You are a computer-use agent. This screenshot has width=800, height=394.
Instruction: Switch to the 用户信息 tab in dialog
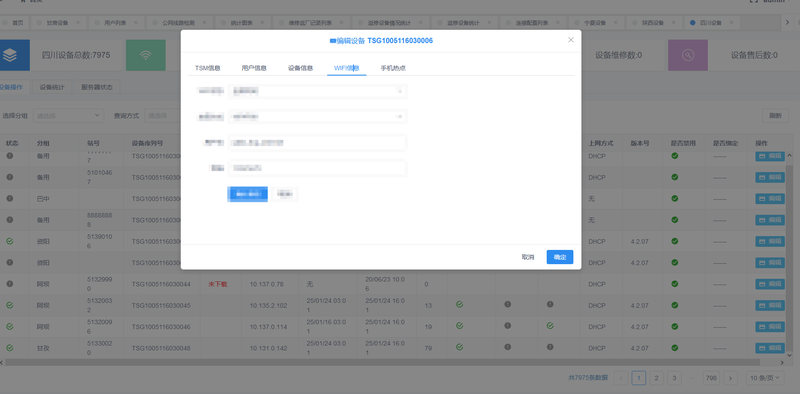point(254,68)
